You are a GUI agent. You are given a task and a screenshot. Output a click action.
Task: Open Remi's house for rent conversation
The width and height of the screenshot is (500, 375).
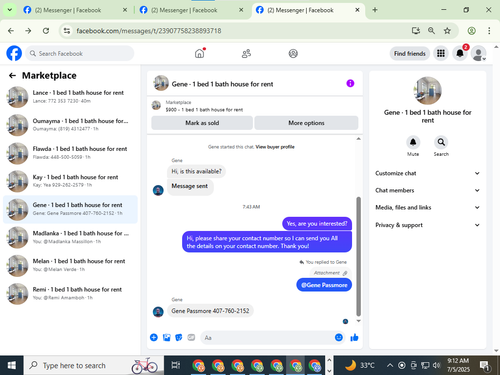click(x=70, y=294)
